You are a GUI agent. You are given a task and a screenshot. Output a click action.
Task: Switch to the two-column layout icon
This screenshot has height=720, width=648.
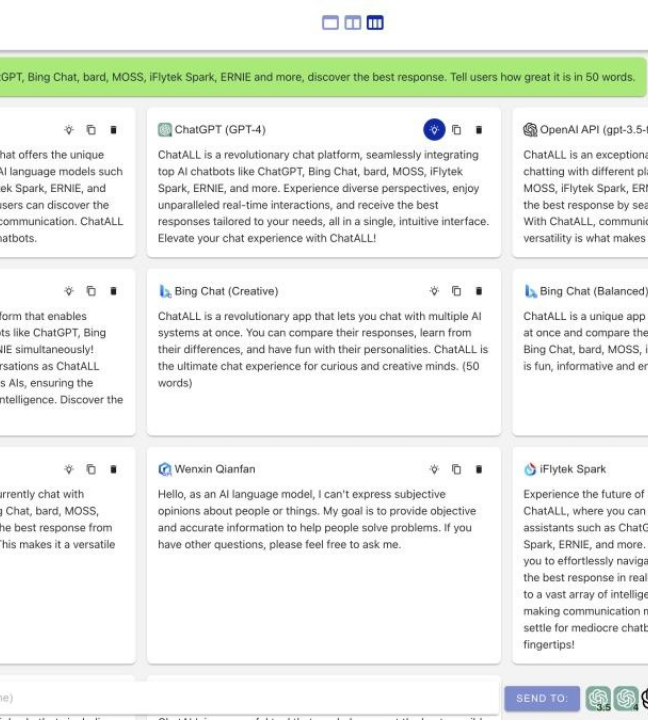(x=353, y=22)
